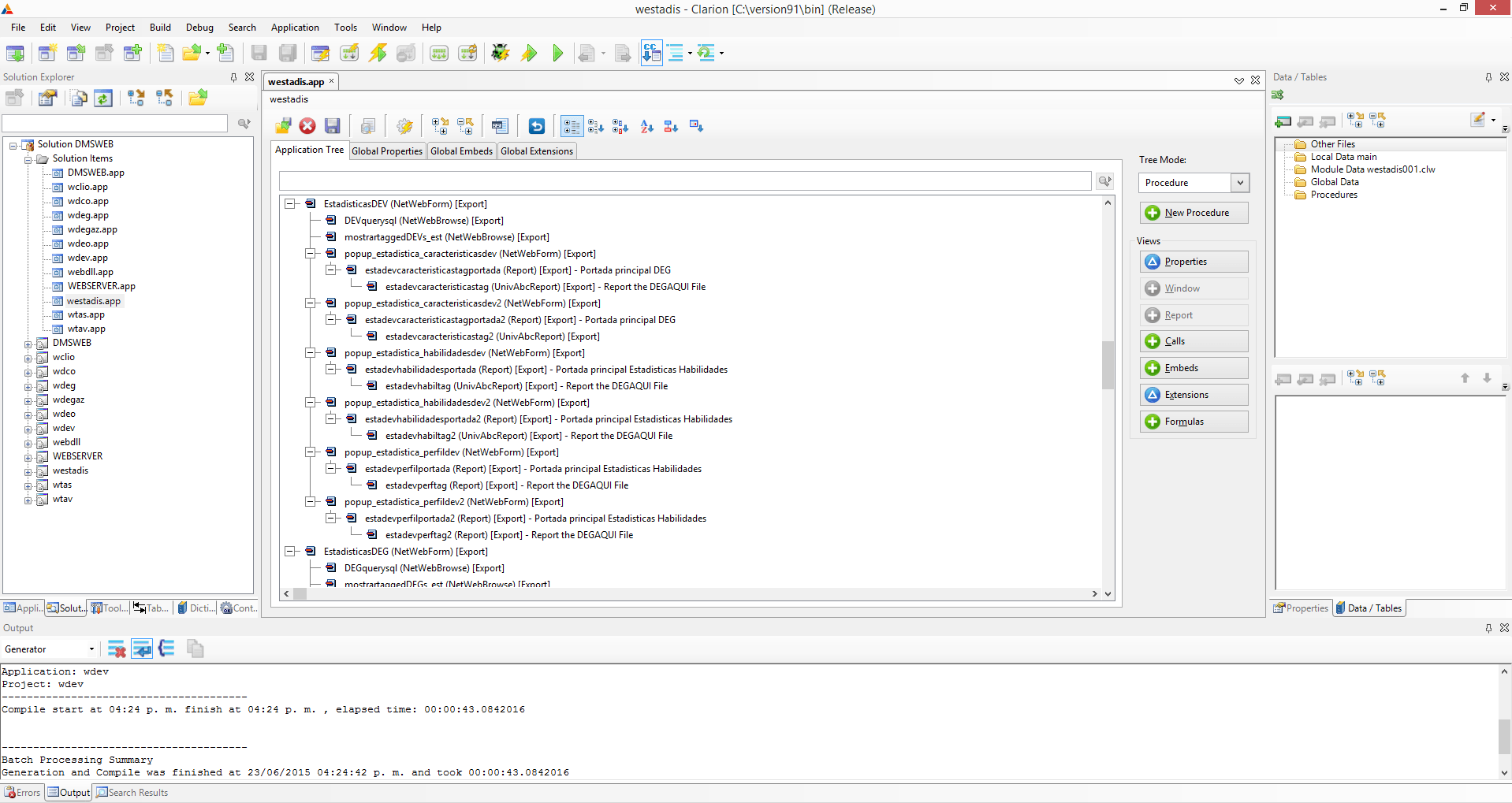Click the refresh icon in Solution Explorer
This screenshot has width=1512, height=803.
[x=103, y=98]
